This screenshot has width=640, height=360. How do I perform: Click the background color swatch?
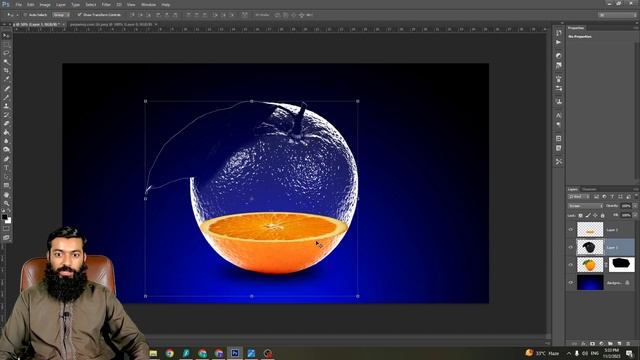(8, 220)
